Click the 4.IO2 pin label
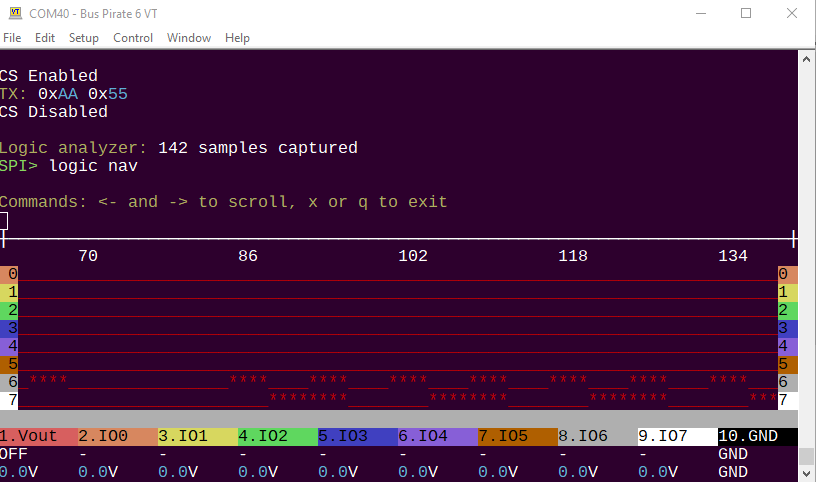Image resolution: width=816 pixels, height=482 pixels. tap(278, 436)
